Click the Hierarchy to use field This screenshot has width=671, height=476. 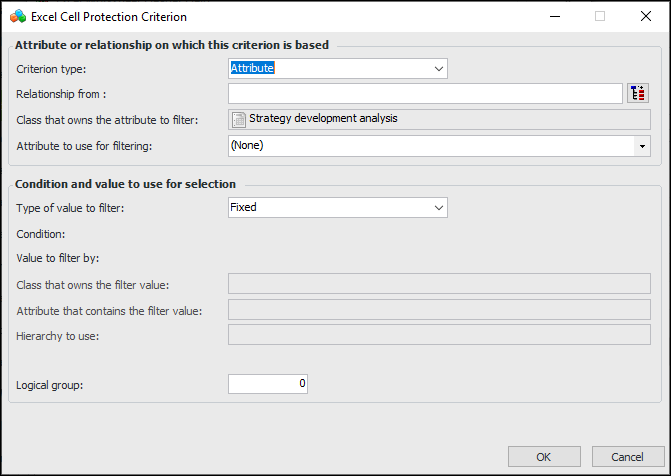[440, 335]
